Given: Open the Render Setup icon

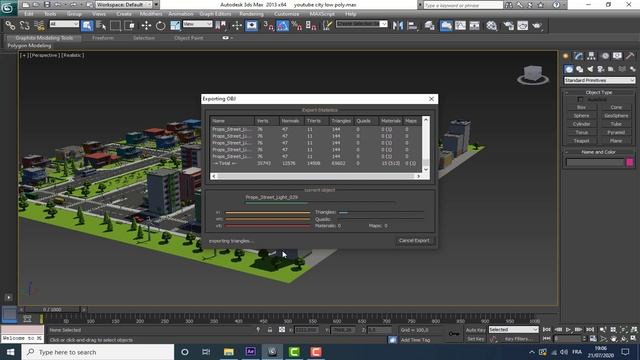Looking at the screenshot, I should tap(508, 26).
